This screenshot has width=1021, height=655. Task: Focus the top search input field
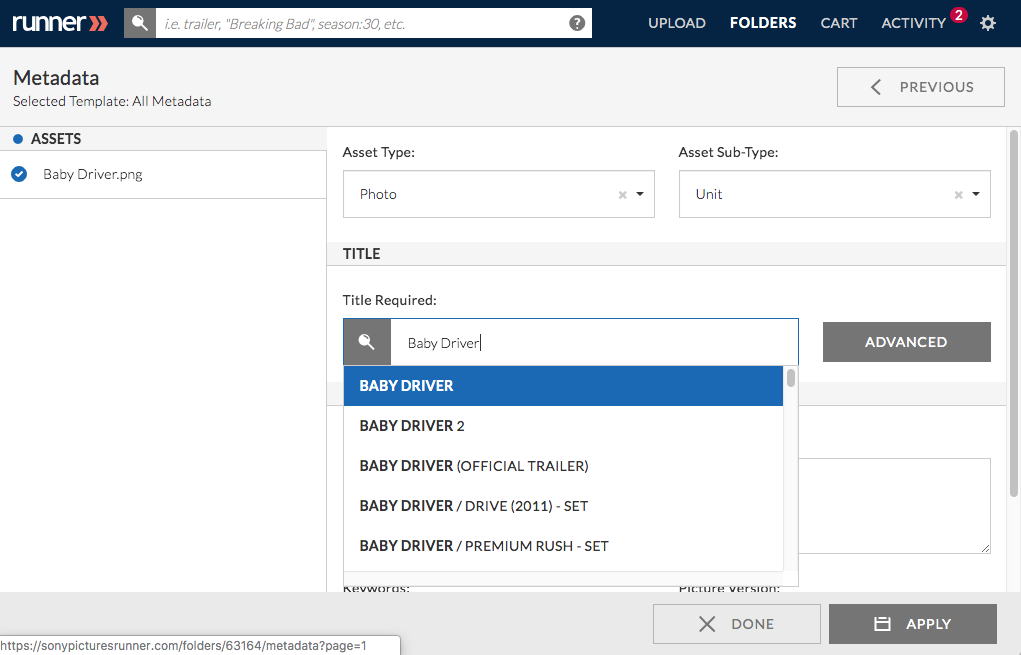coord(374,23)
